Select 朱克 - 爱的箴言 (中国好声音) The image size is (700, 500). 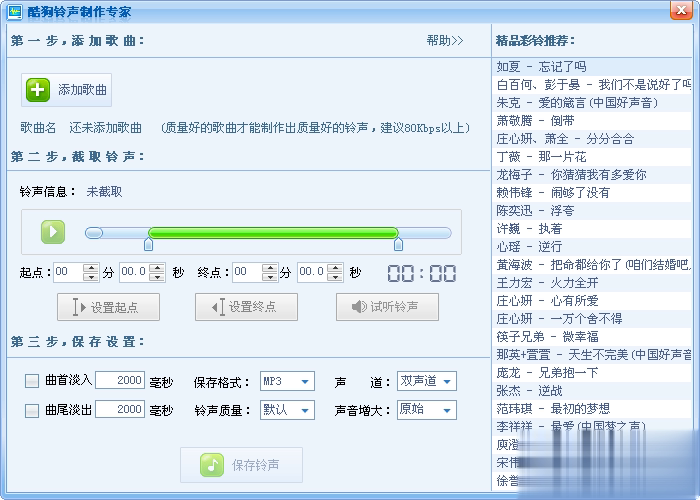(x=592, y=103)
